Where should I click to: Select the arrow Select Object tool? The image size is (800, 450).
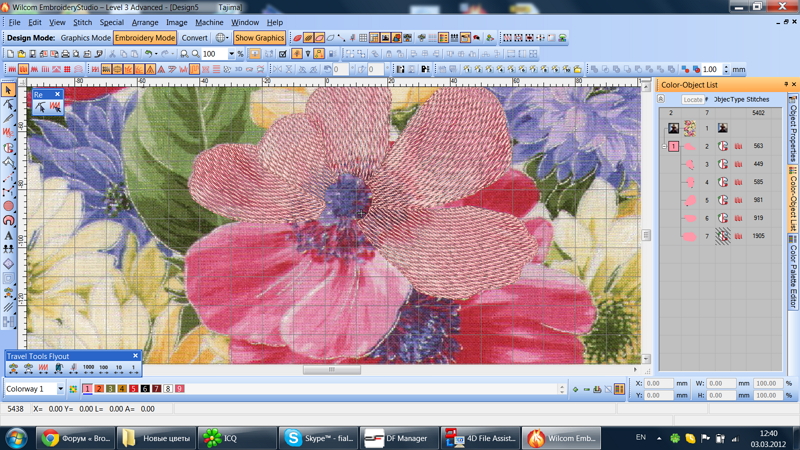coord(9,90)
